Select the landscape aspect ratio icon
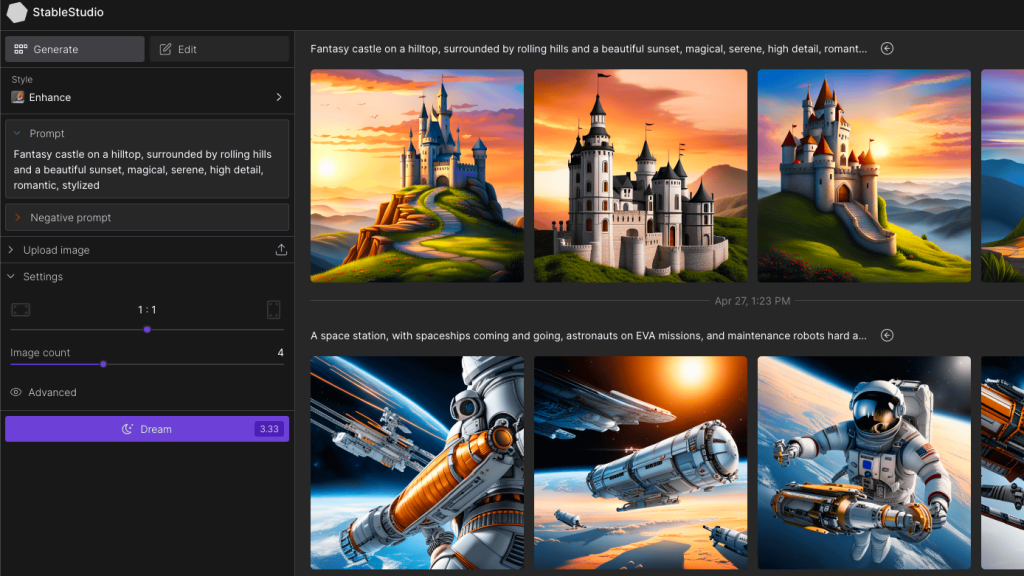The width and height of the screenshot is (1024, 576). (x=20, y=310)
